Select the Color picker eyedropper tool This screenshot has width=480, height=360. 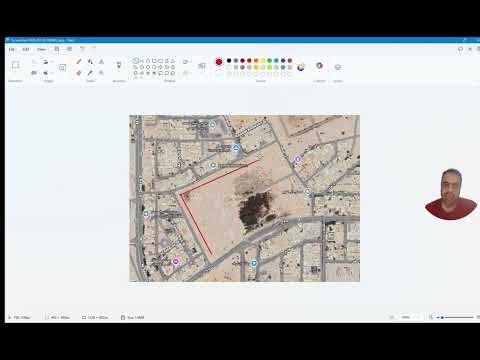tap(90, 73)
